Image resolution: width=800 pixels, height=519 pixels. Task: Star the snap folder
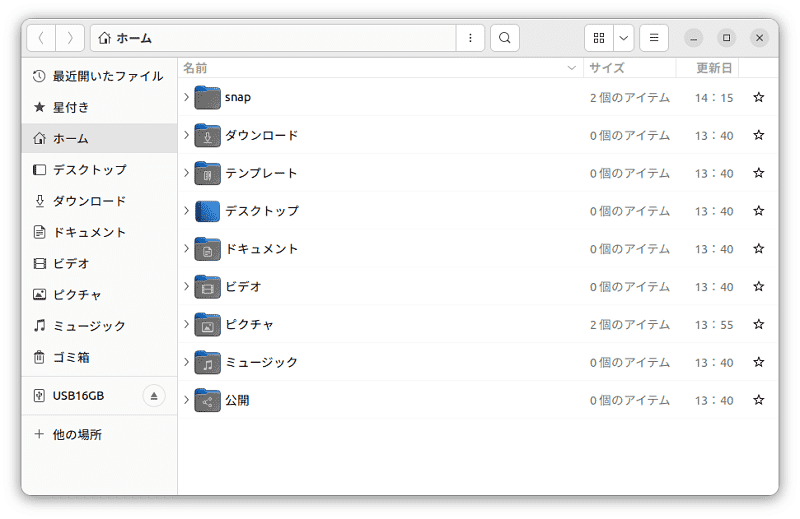759,97
